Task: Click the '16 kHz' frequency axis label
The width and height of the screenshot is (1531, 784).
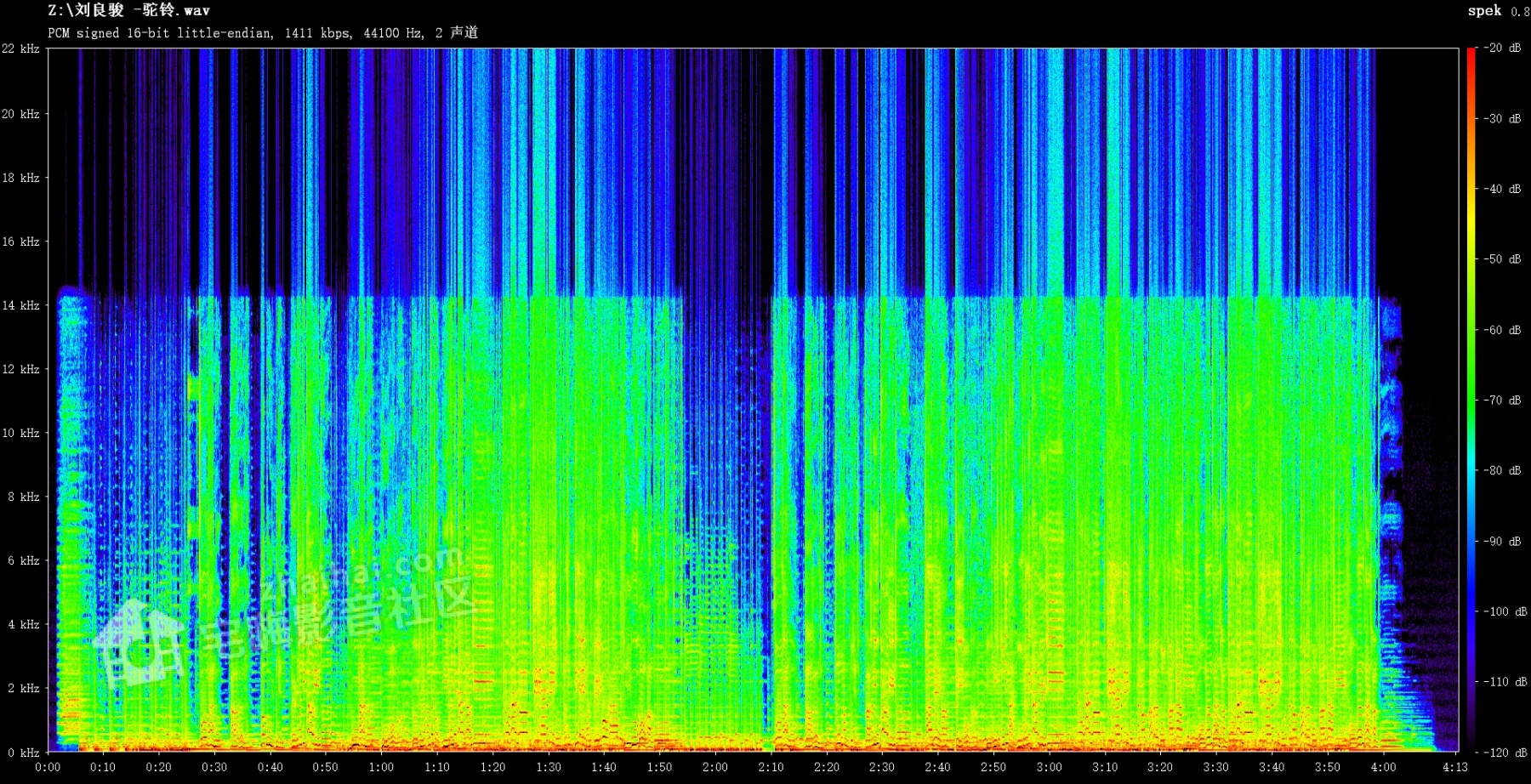Action: pyautogui.click(x=20, y=241)
